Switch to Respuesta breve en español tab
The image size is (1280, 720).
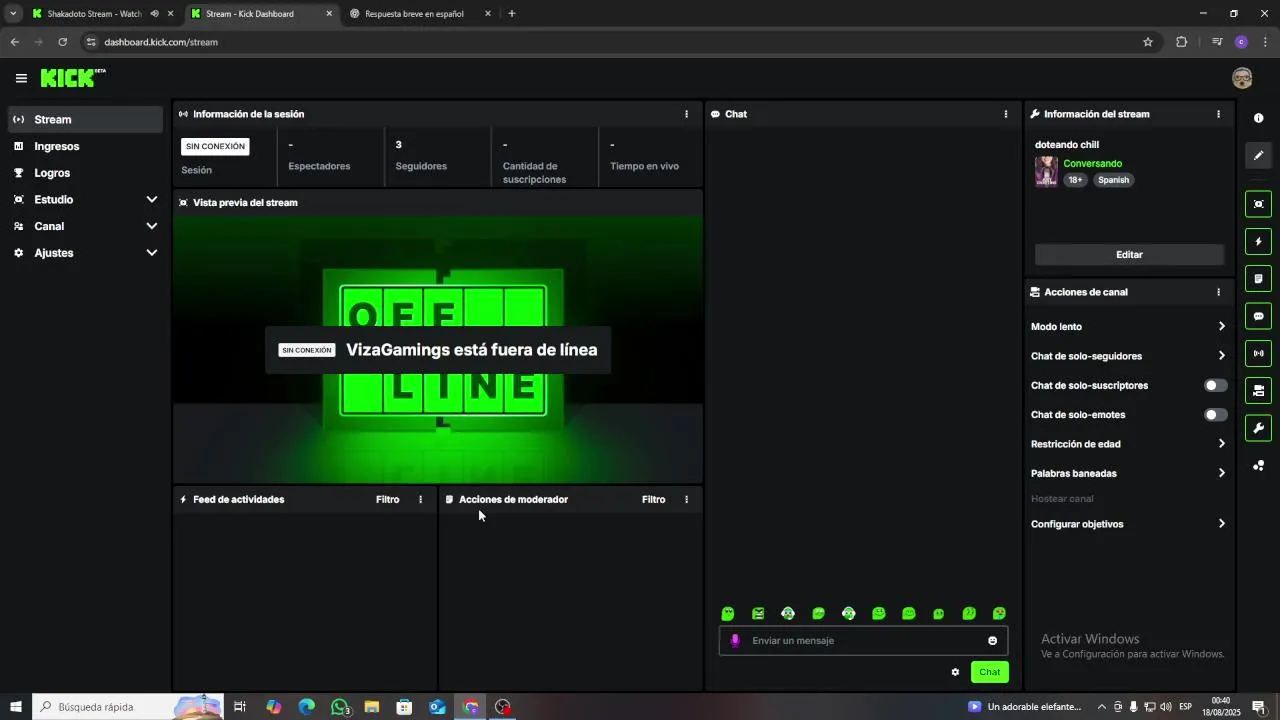click(420, 14)
